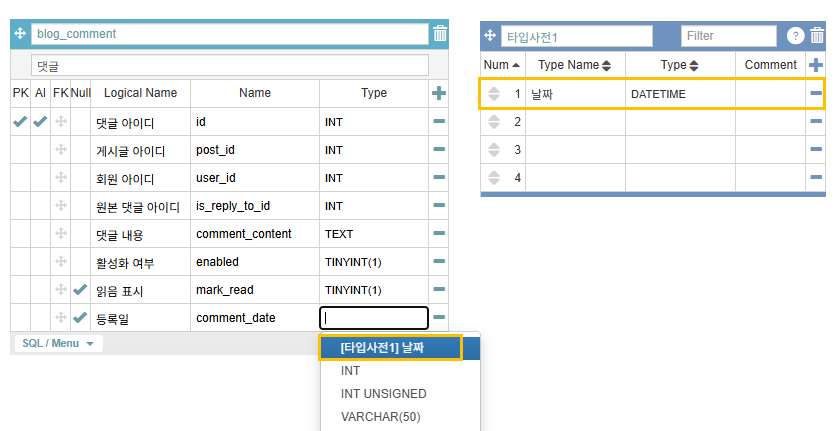Choose INT UNSIGNED from the type suggestions
838x431 pixels.
pos(383,394)
